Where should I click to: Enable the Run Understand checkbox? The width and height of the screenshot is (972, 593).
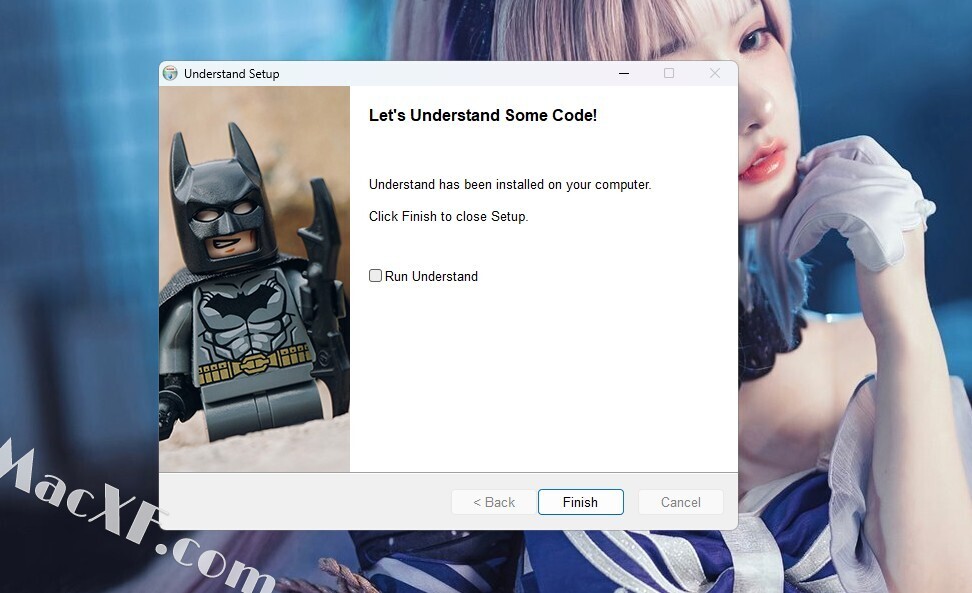pos(375,276)
